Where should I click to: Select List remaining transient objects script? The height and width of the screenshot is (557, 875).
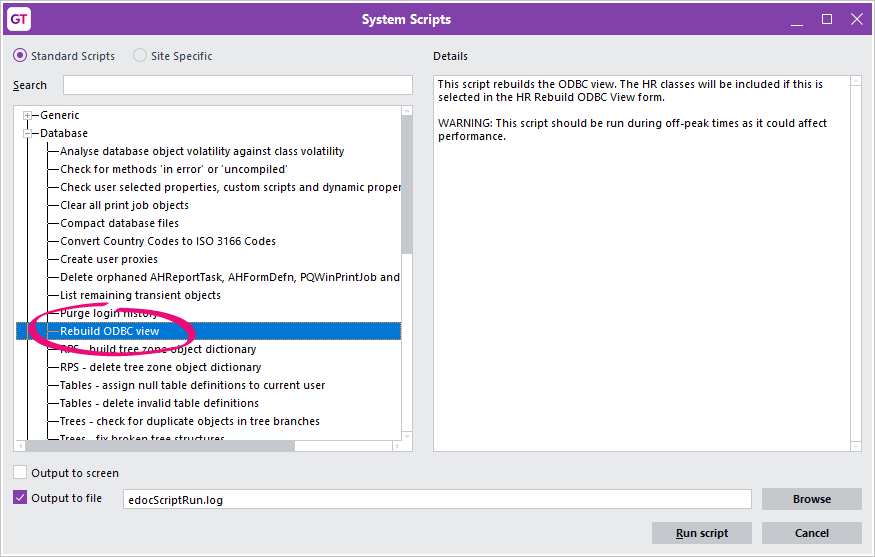click(140, 295)
